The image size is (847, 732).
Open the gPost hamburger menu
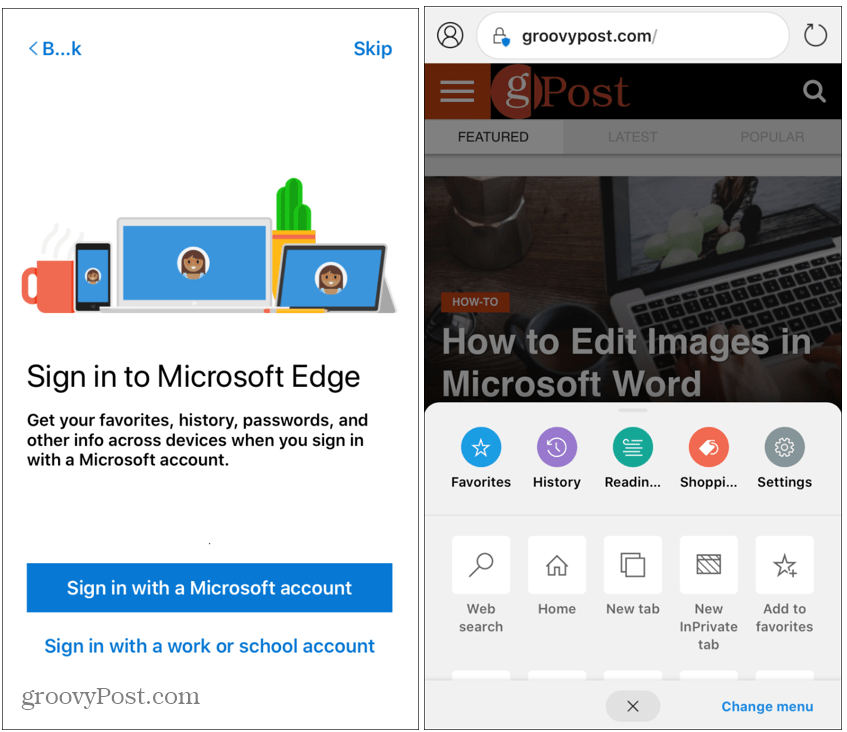pos(457,91)
